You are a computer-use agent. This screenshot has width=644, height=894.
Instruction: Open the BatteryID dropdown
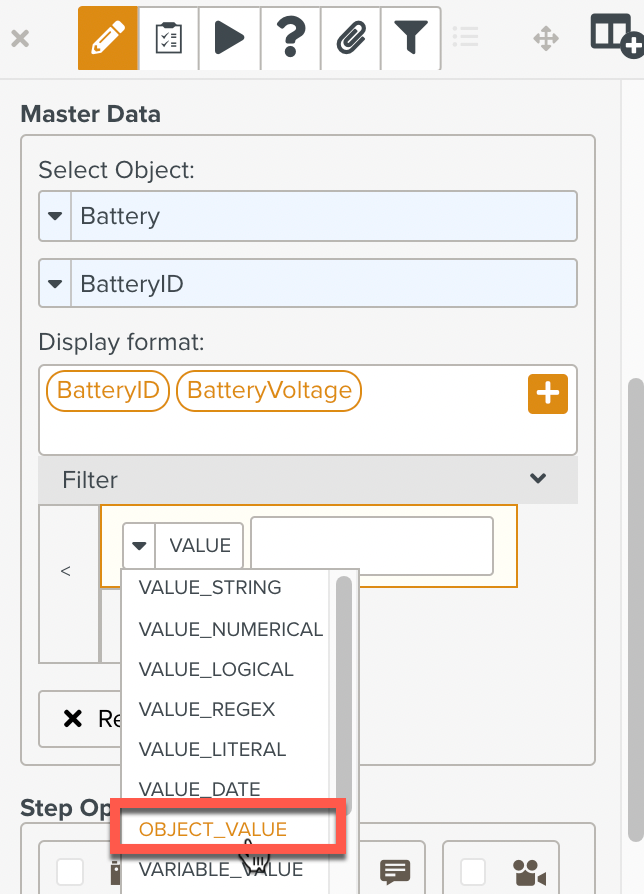55,283
